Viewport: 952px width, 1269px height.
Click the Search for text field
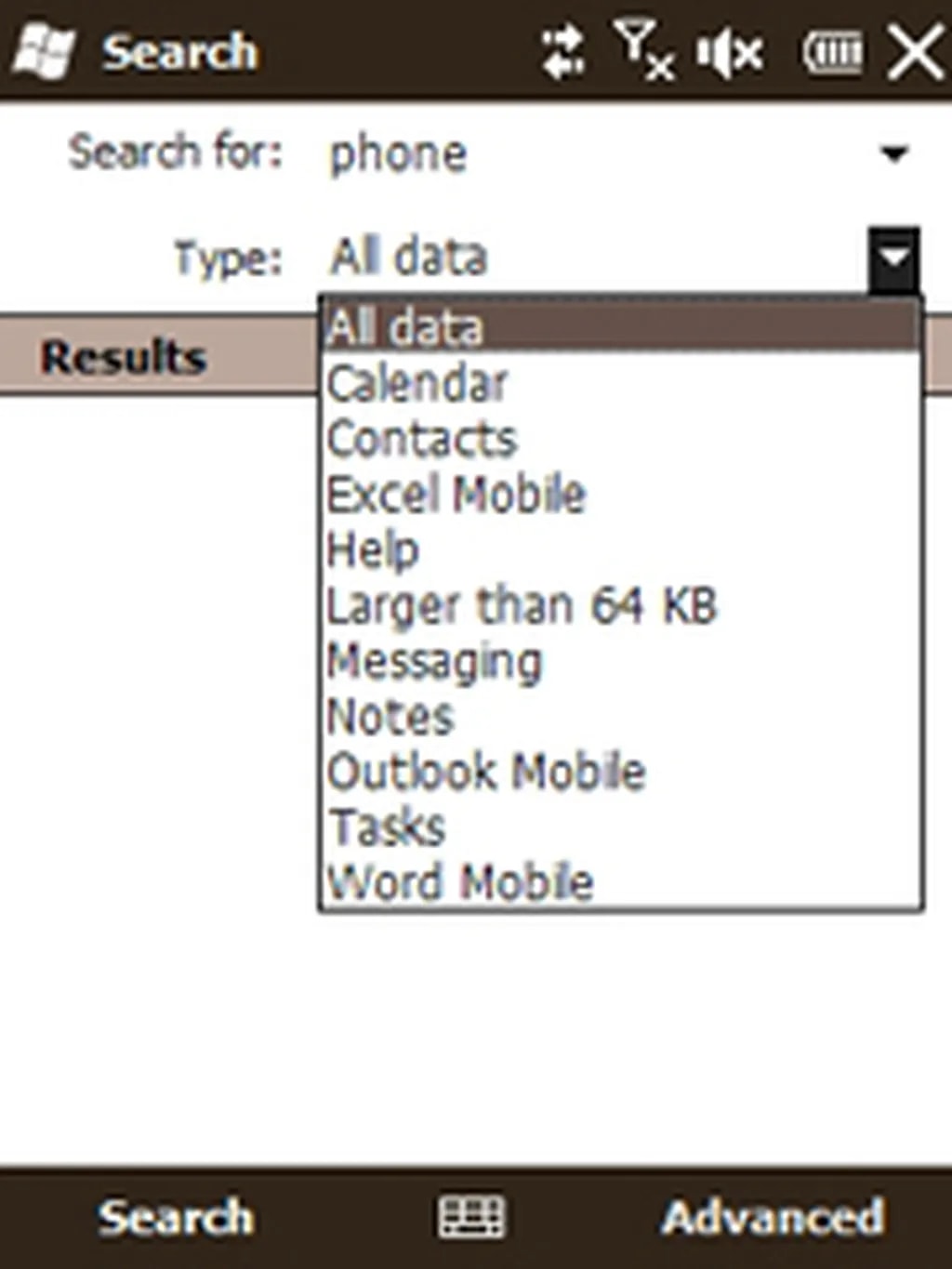595,153
